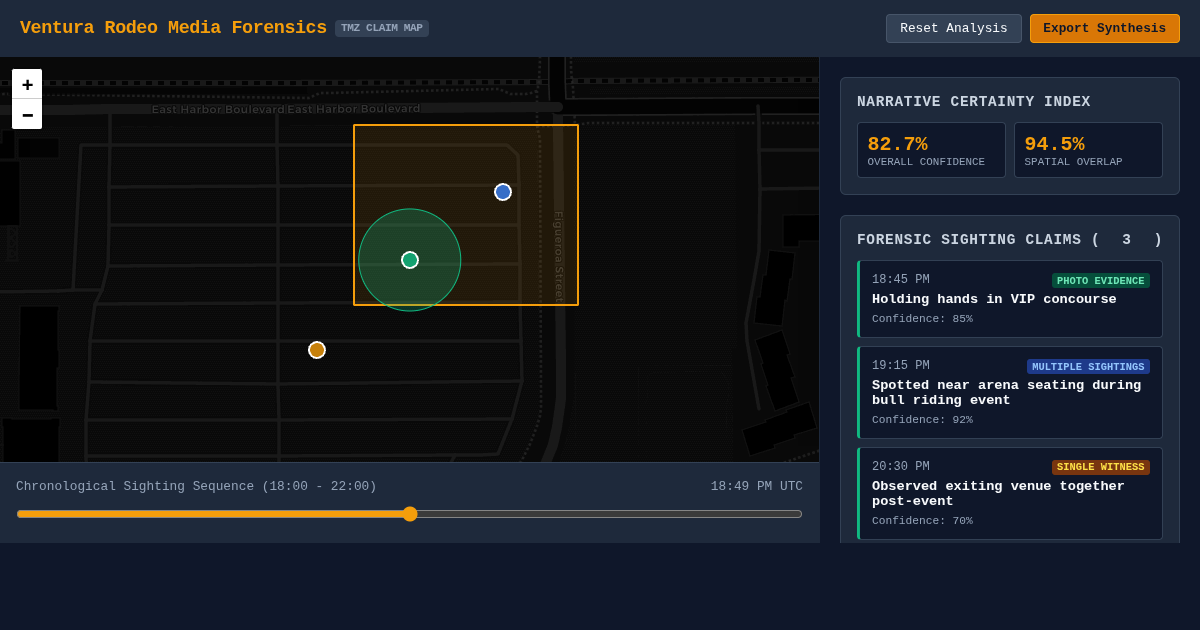Open the 18:45 PM VIP concourse claim
This screenshot has width=1200, height=630.
click(1010, 299)
